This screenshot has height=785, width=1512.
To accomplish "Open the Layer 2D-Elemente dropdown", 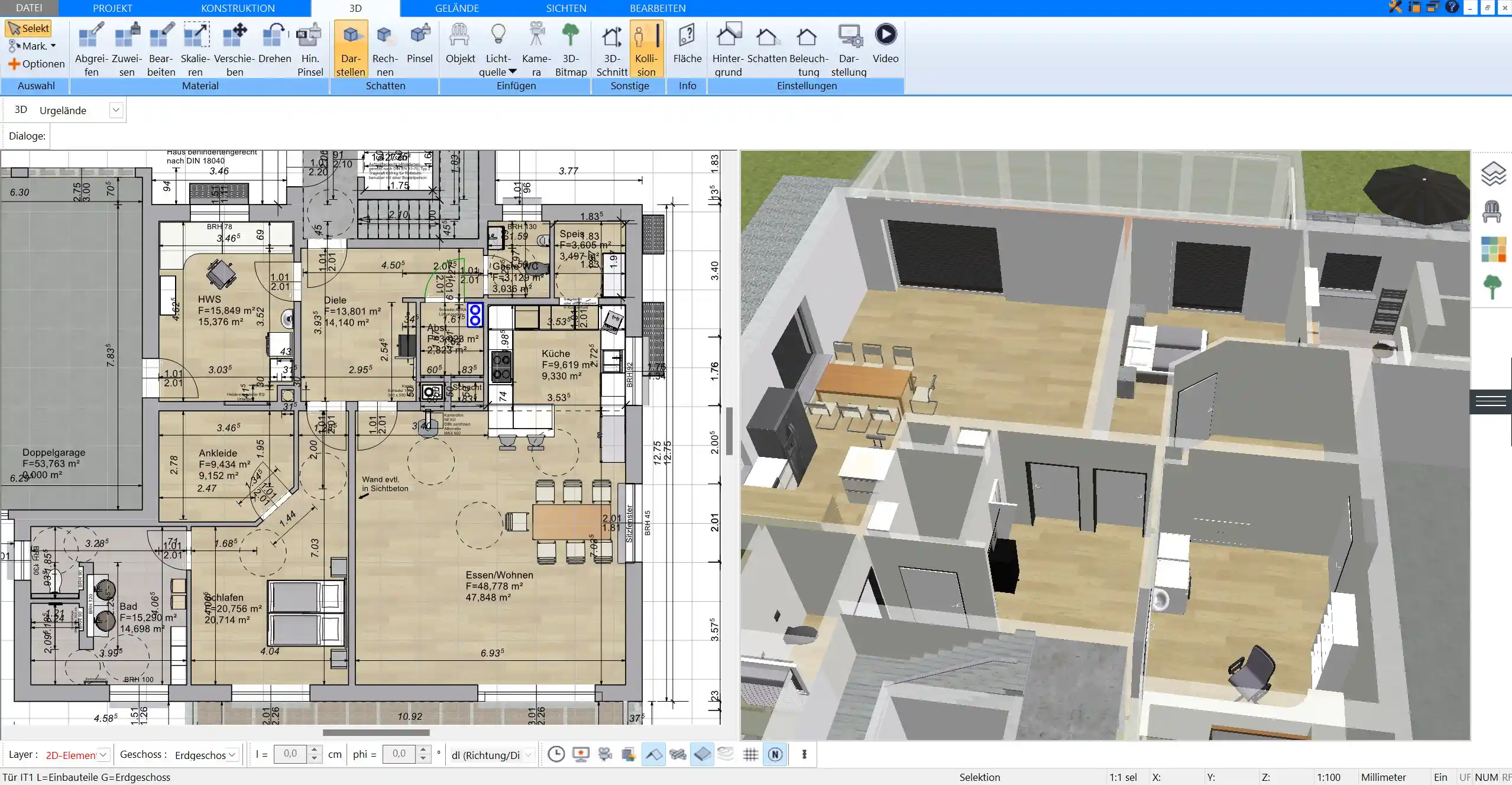I will coord(103,755).
